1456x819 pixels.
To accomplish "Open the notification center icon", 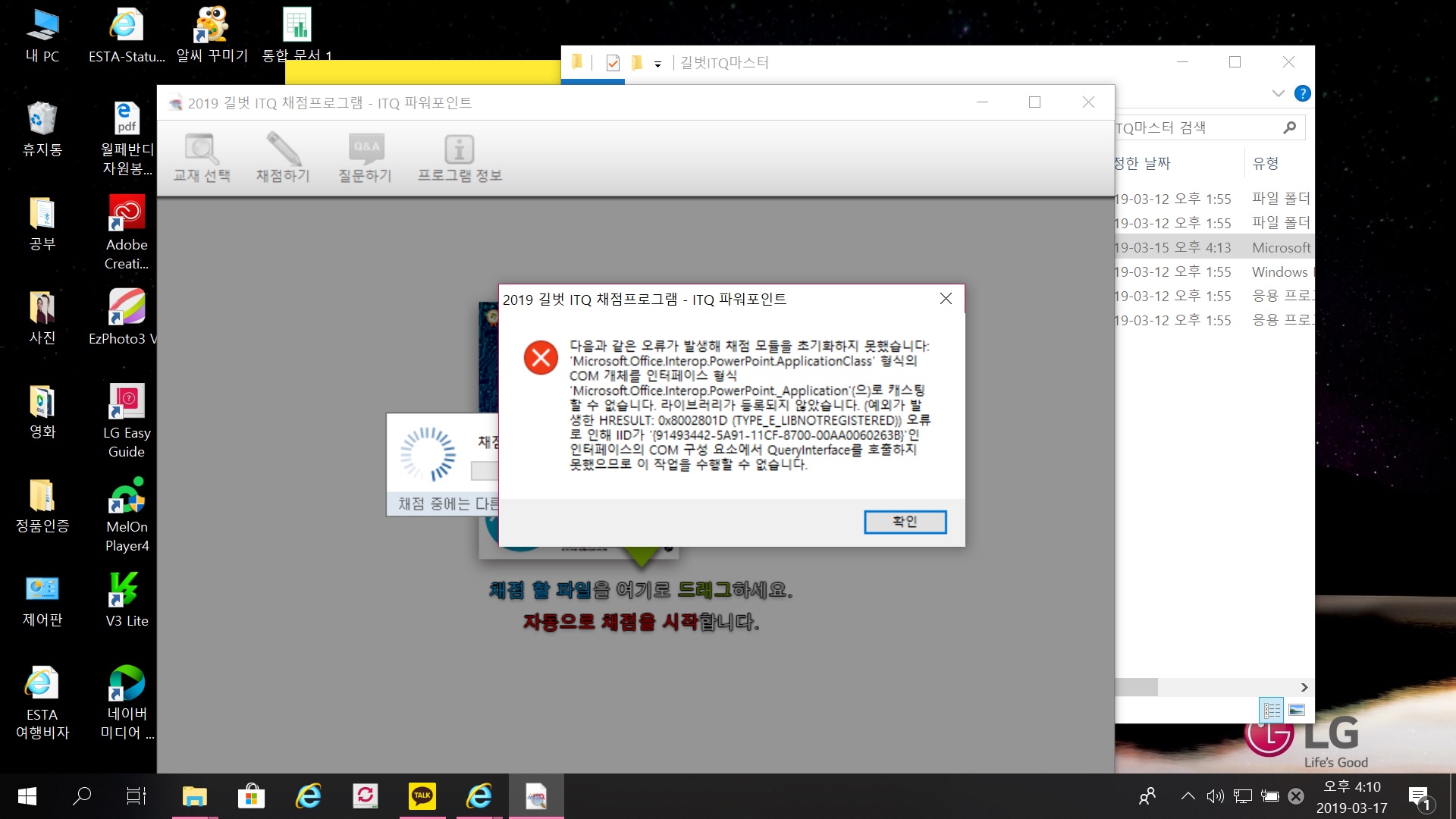I will pyautogui.click(x=1419, y=797).
